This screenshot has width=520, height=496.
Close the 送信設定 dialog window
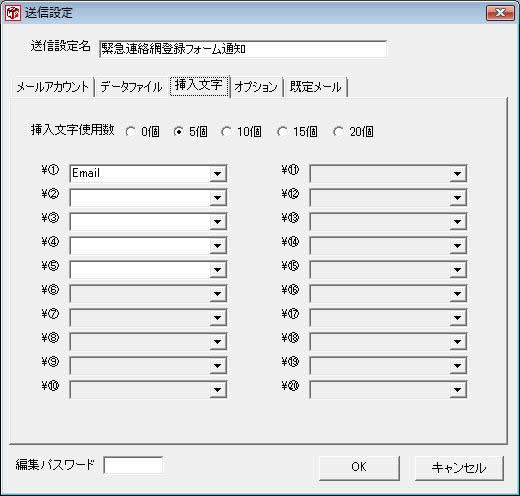click(500, 13)
